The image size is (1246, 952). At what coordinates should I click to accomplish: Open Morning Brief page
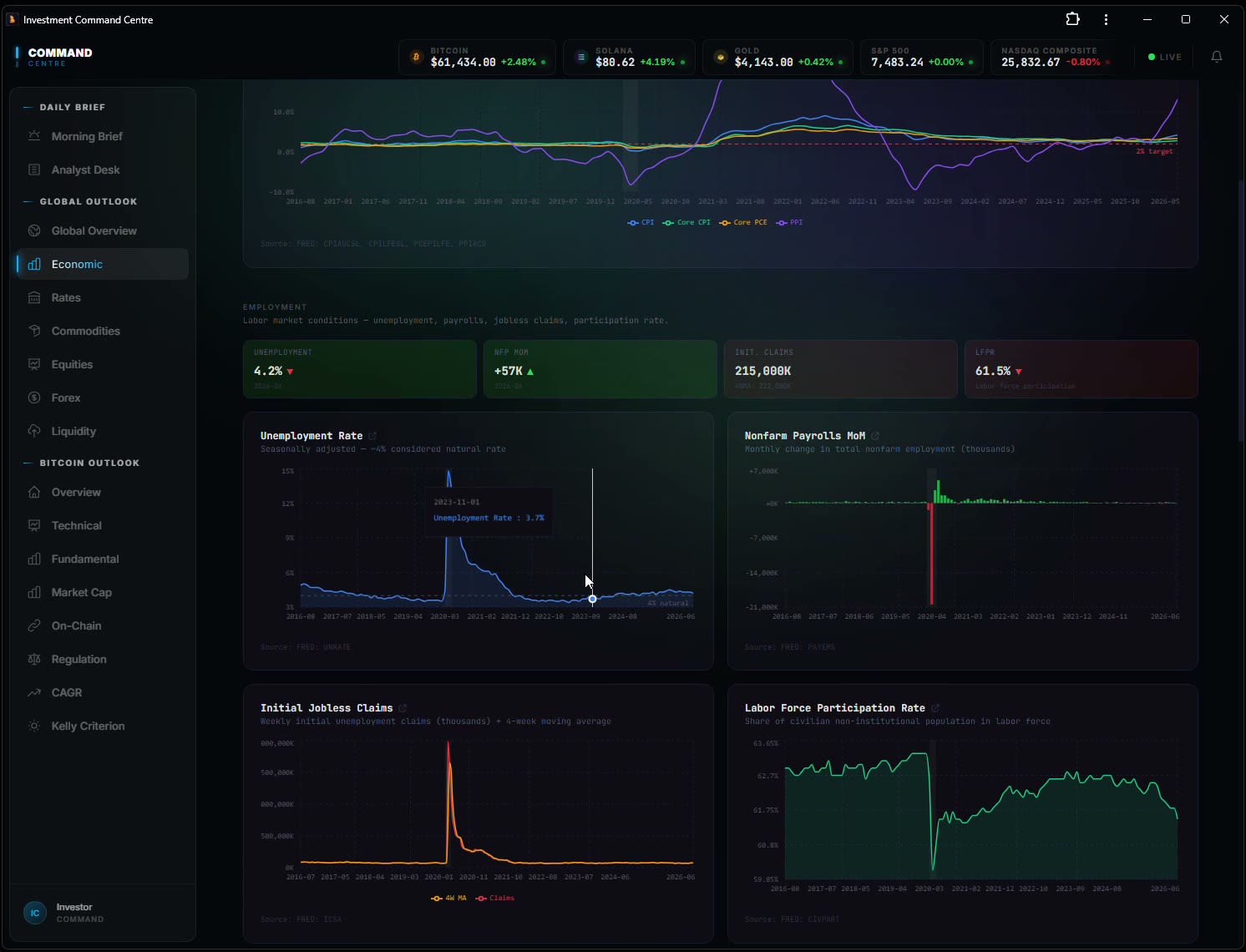(x=102, y=136)
